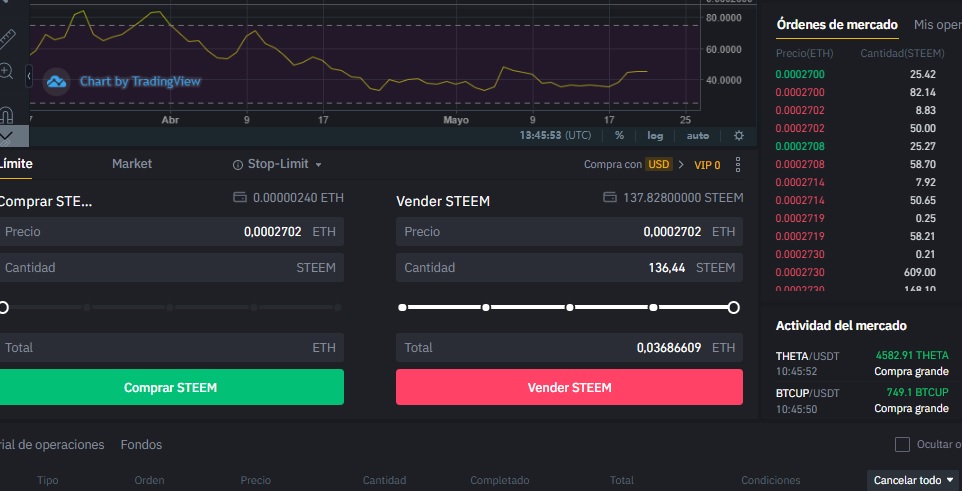Toggle log scale on chart

tap(655, 136)
